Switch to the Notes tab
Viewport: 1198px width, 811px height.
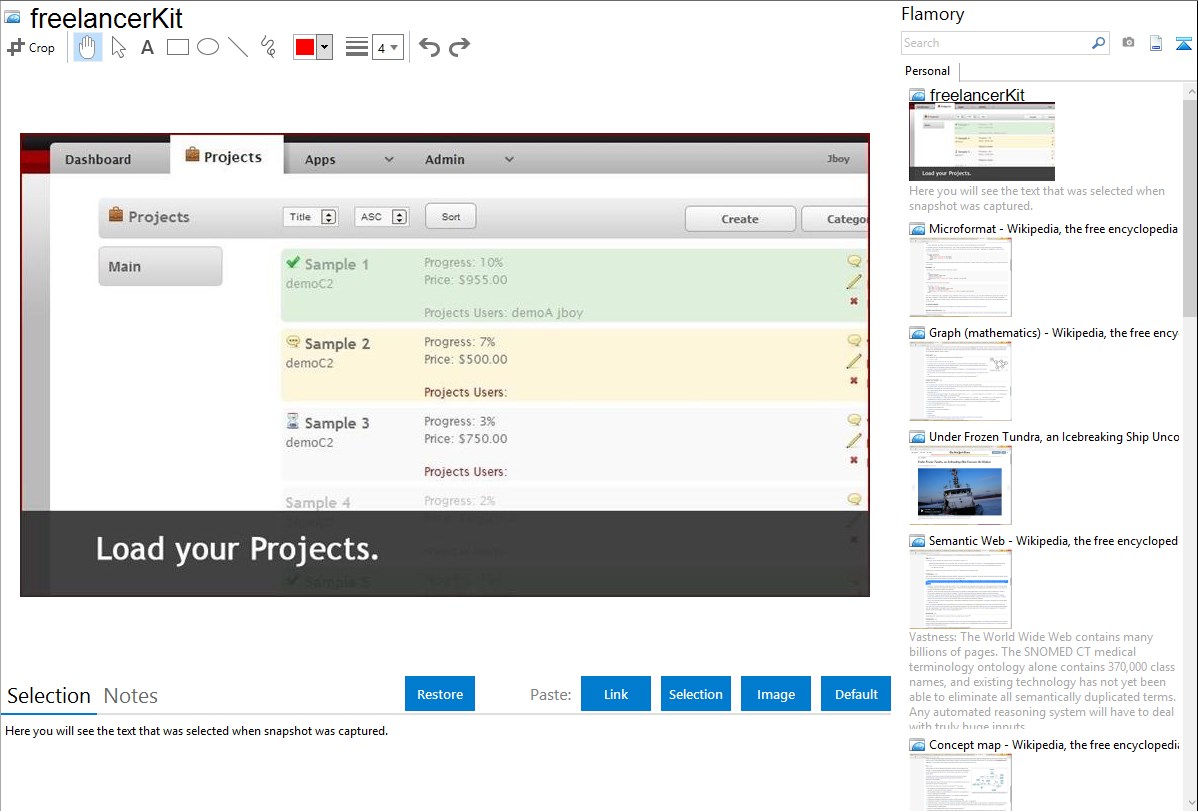pos(131,696)
